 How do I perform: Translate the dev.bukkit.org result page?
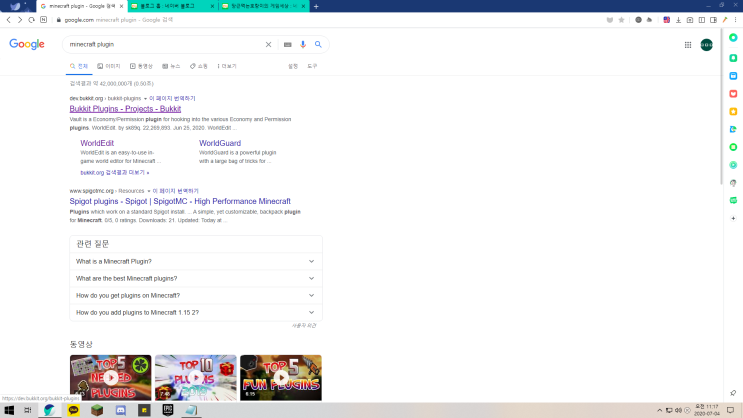pyautogui.click(x=172, y=99)
